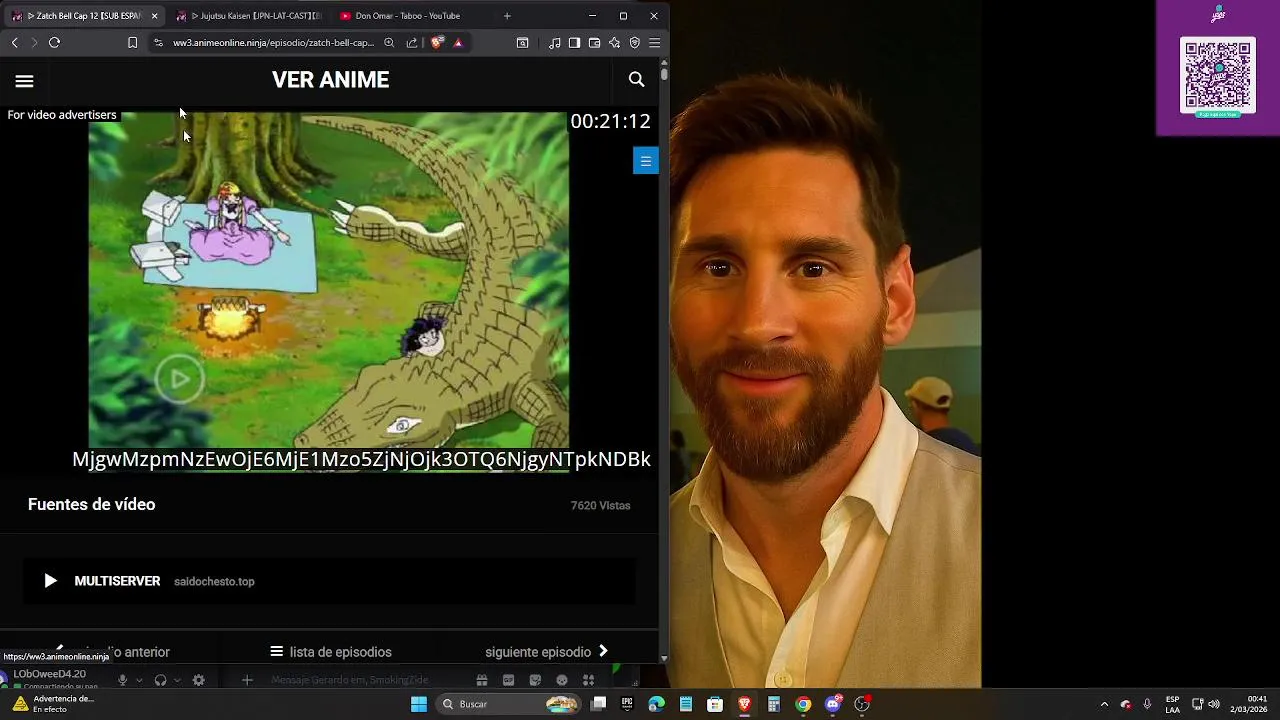Viewport: 1280px width, 720px height.
Task: Open lista de episodios
Action: (331, 652)
